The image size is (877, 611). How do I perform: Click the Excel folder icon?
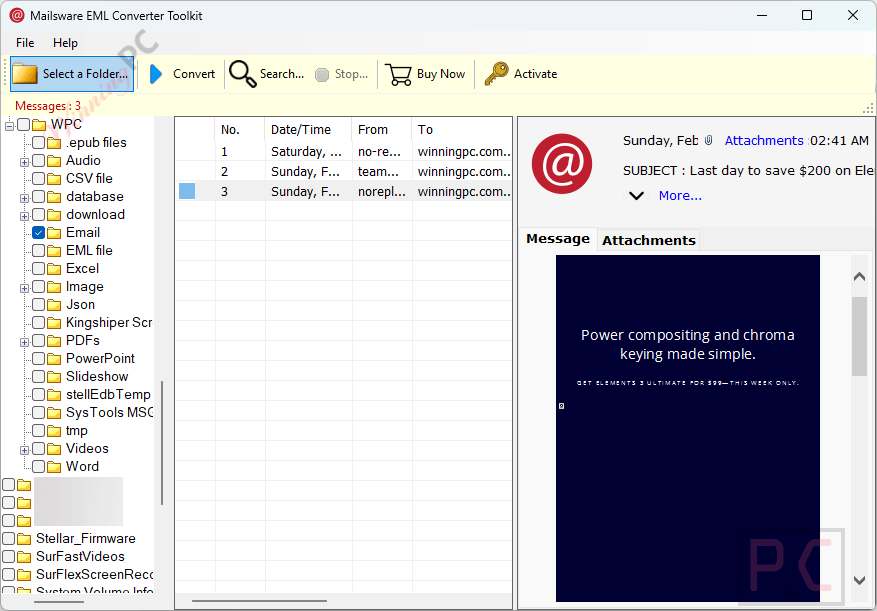pyautogui.click(x=54, y=269)
